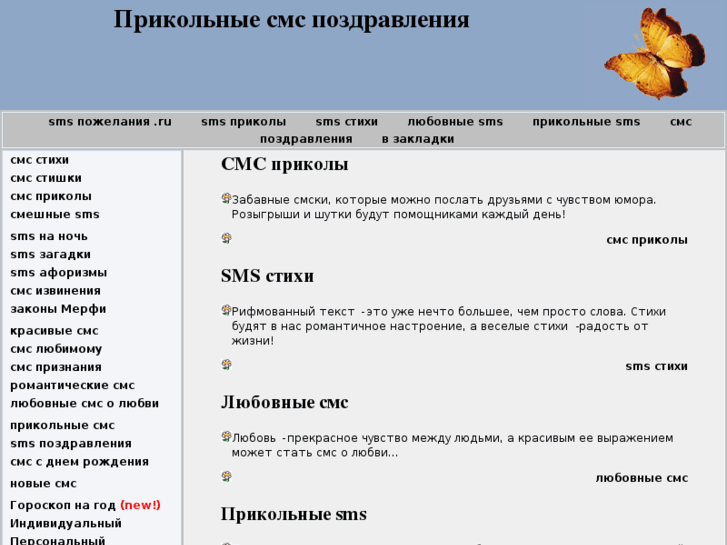727x545 pixels.
Task: Click the butterfly image in the header
Action: click(x=655, y=53)
